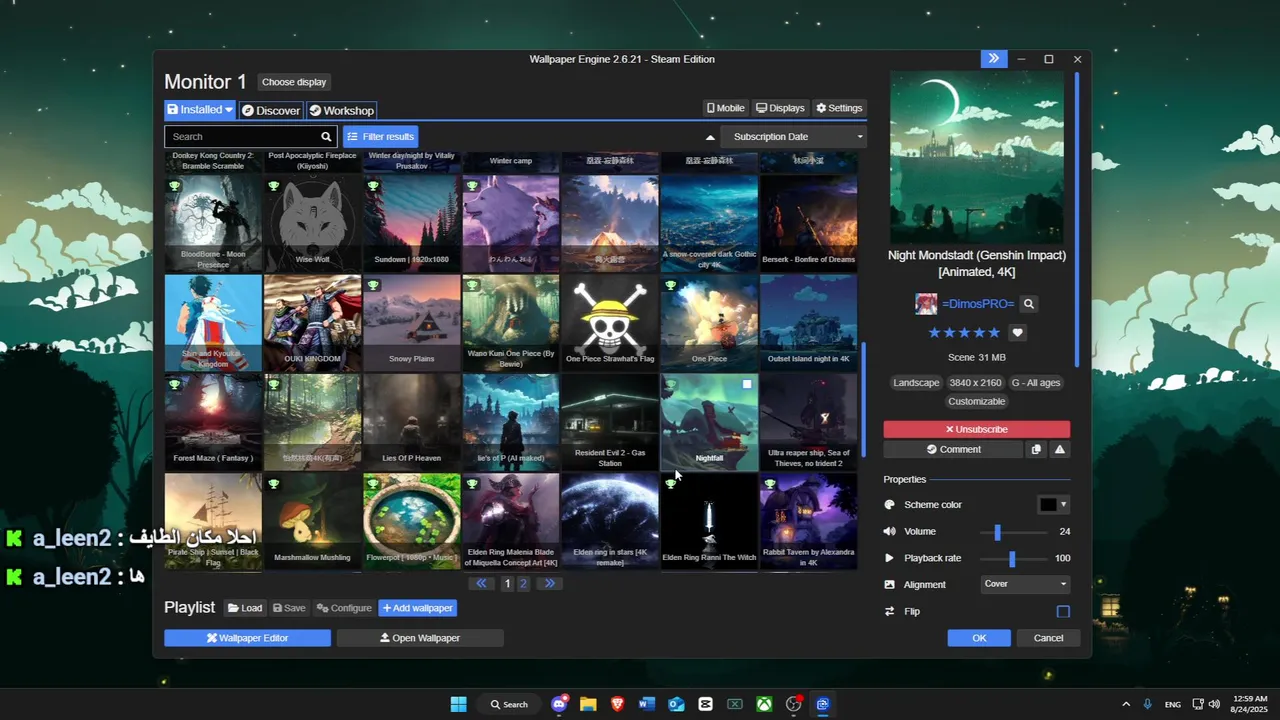This screenshot has width=1280, height=720.
Task: Click the Playback rate slider handle
Action: 1012,558
